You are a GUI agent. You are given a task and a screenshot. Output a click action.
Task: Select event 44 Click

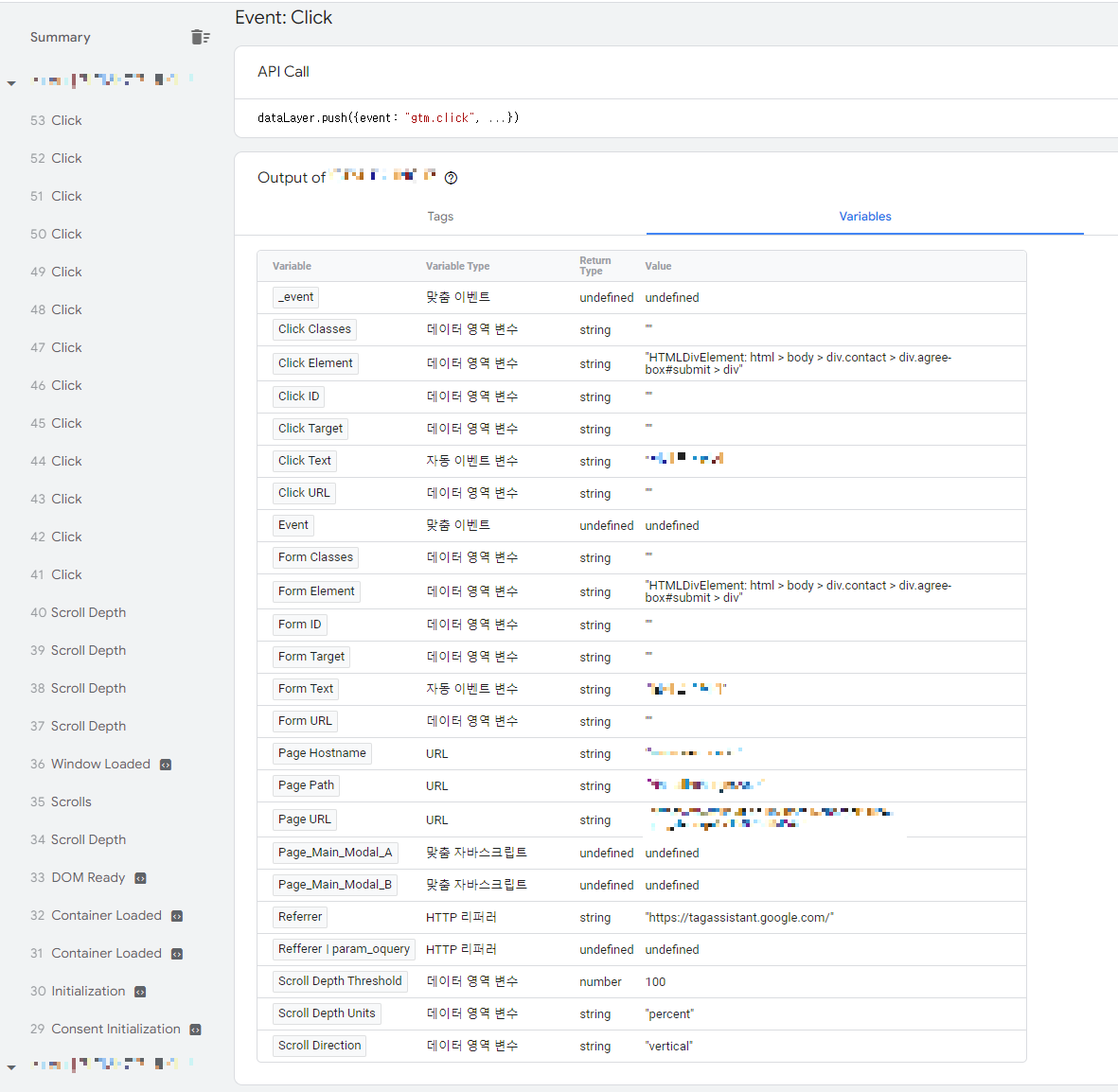click(57, 461)
